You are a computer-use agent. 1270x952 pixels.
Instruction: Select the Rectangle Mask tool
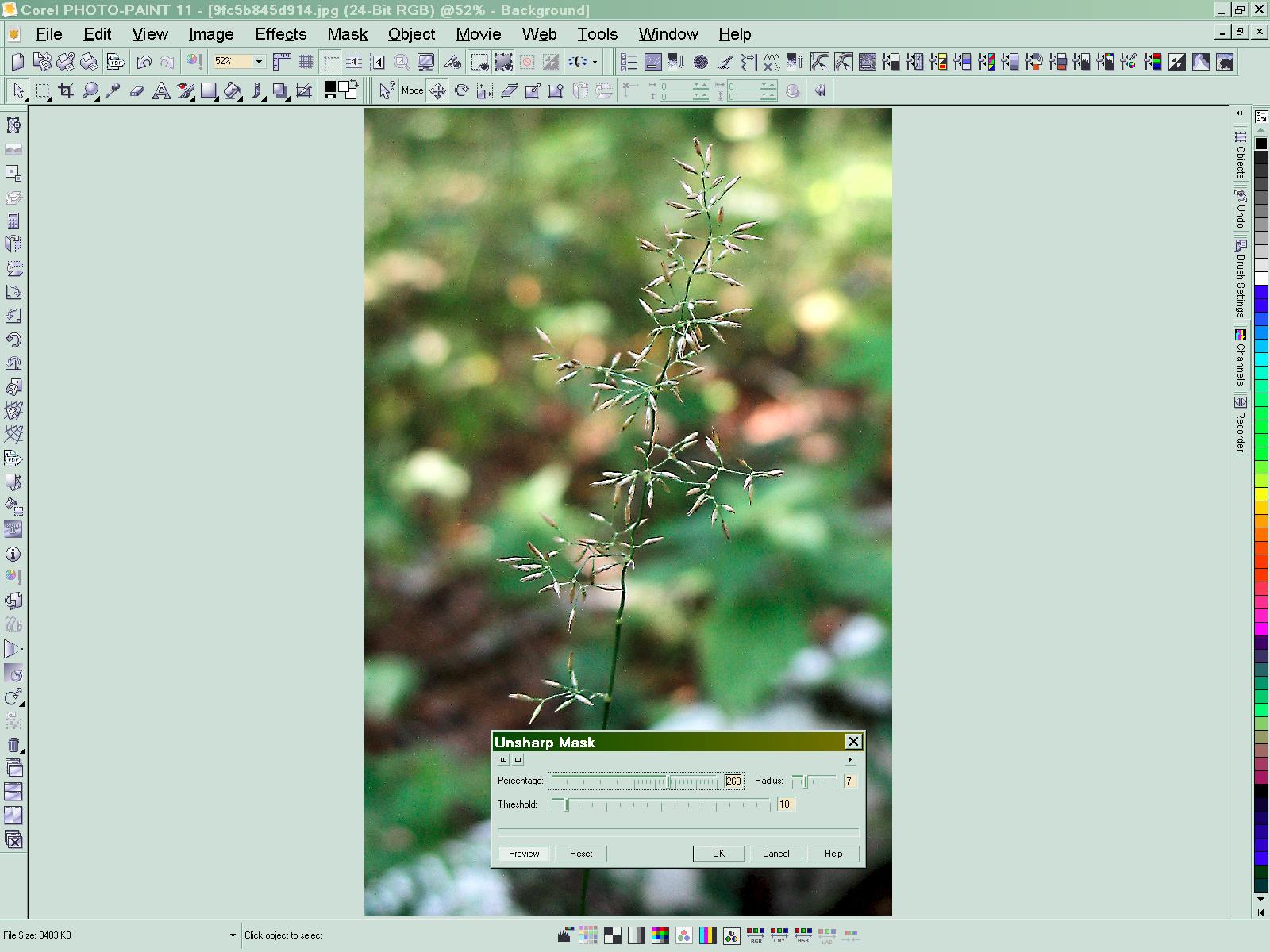pyautogui.click(x=43, y=91)
